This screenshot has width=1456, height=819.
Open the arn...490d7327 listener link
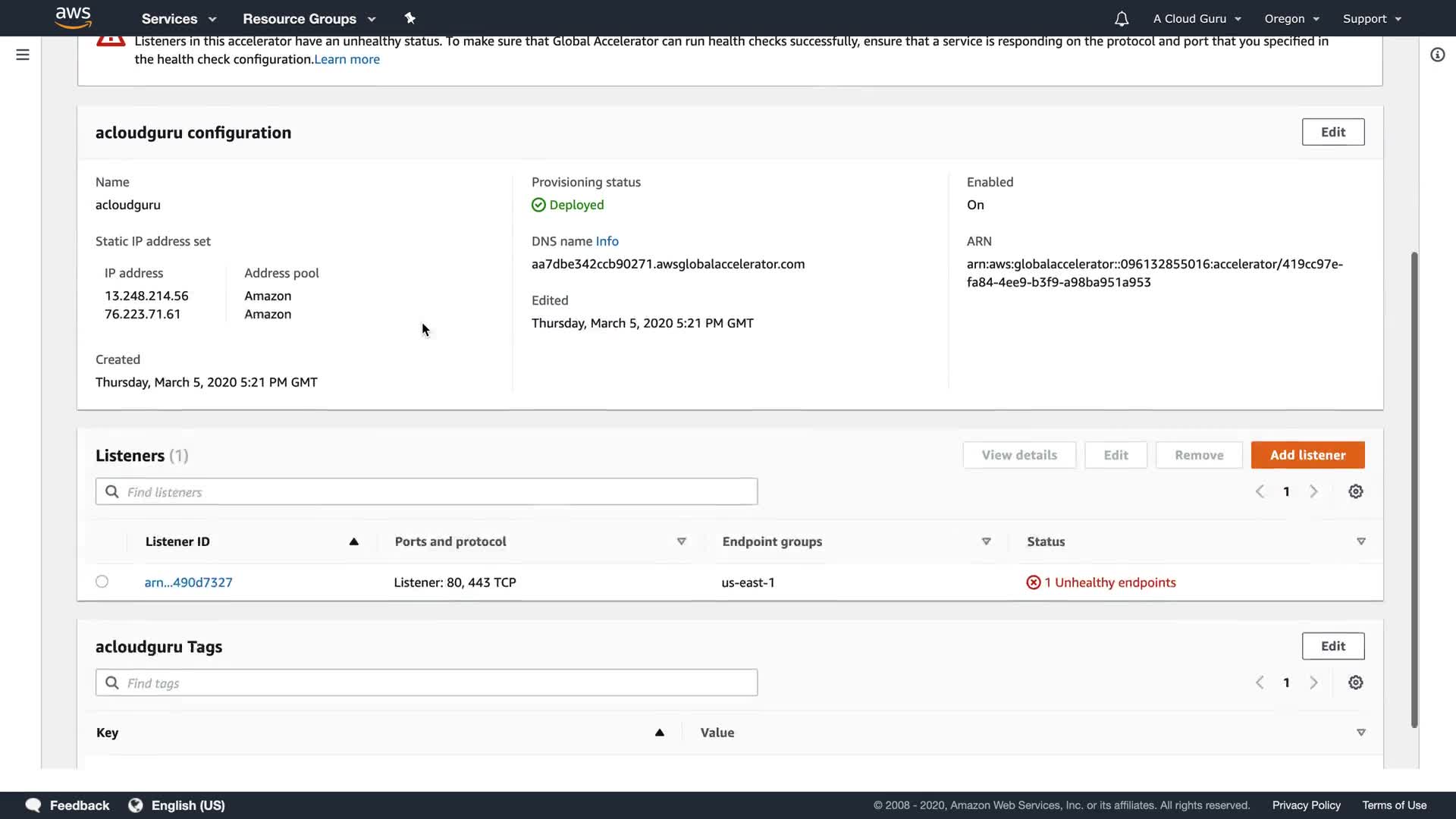click(188, 582)
